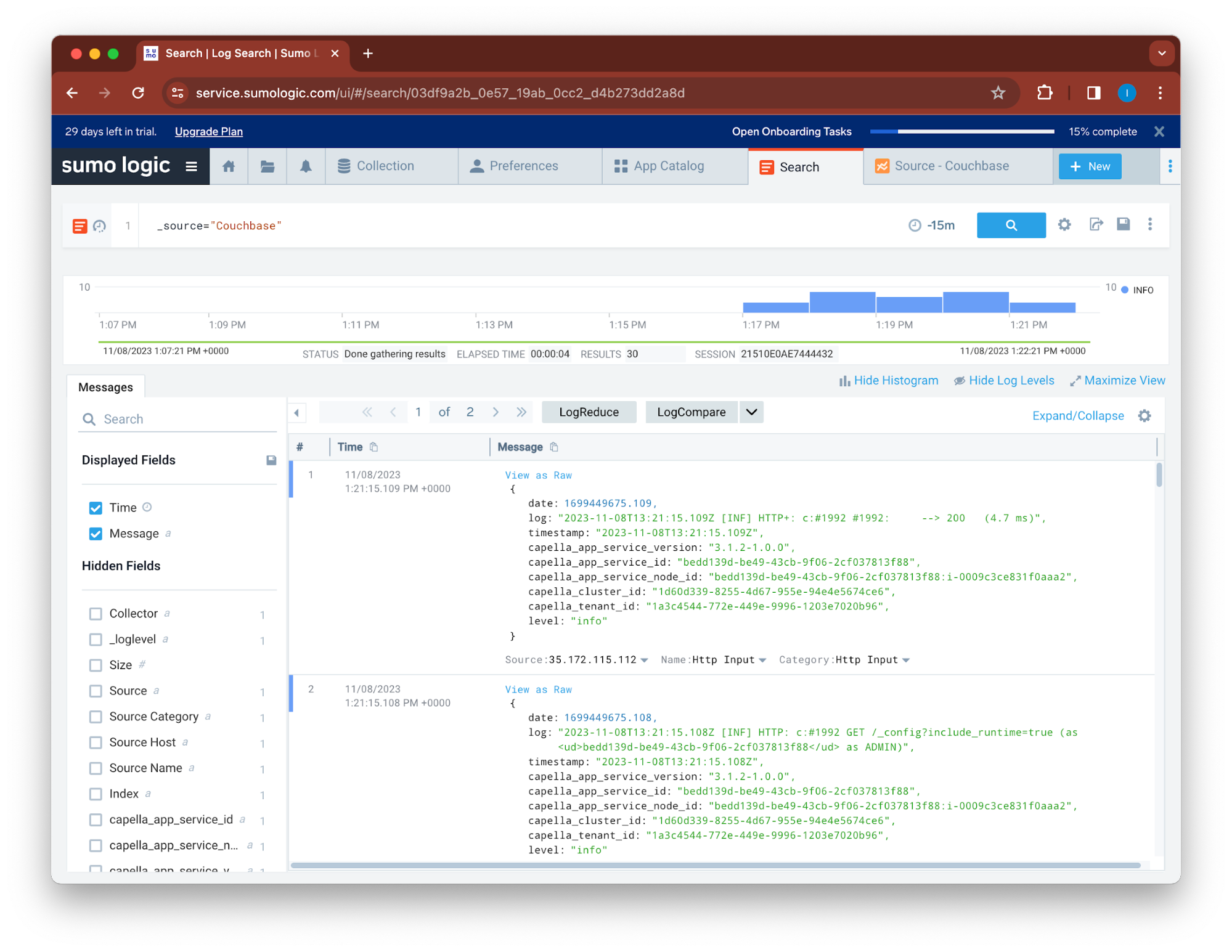This screenshot has width=1232, height=952.
Task: Share the search via share icon
Action: point(1096,224)
